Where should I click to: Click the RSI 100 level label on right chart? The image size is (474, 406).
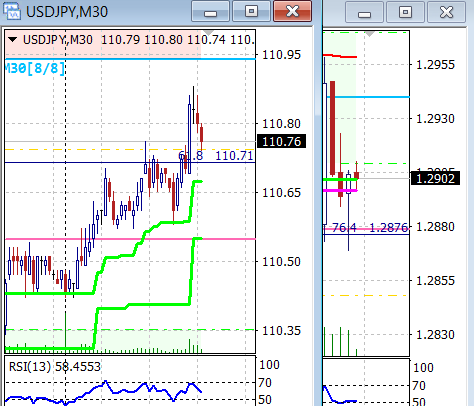coord(423,368)
